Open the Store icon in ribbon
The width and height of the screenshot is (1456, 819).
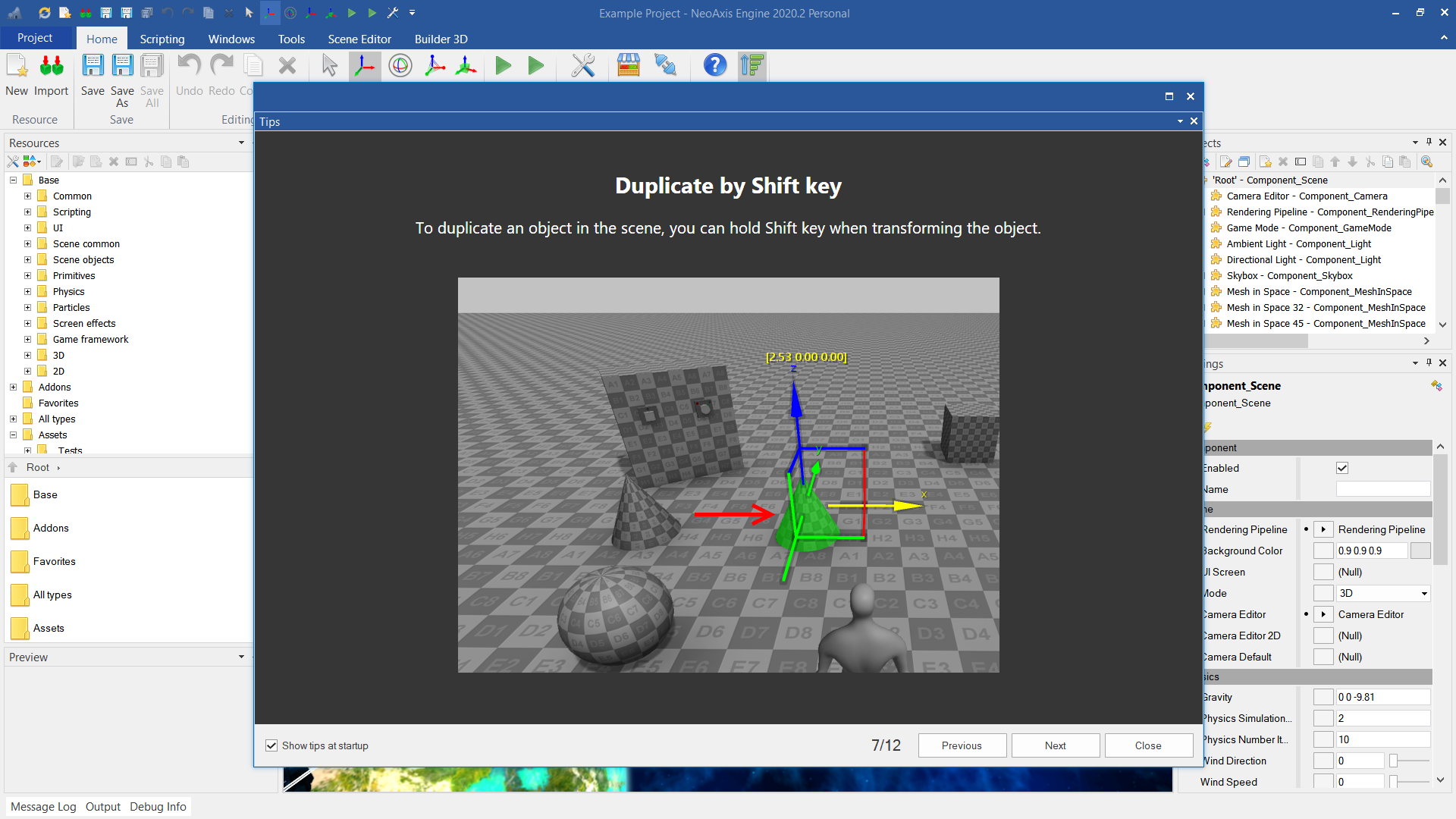pos(628,67)
